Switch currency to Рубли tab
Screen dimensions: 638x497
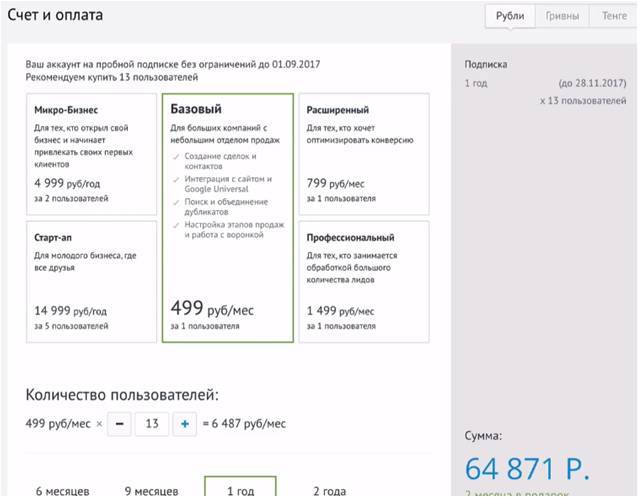[510, 17]
